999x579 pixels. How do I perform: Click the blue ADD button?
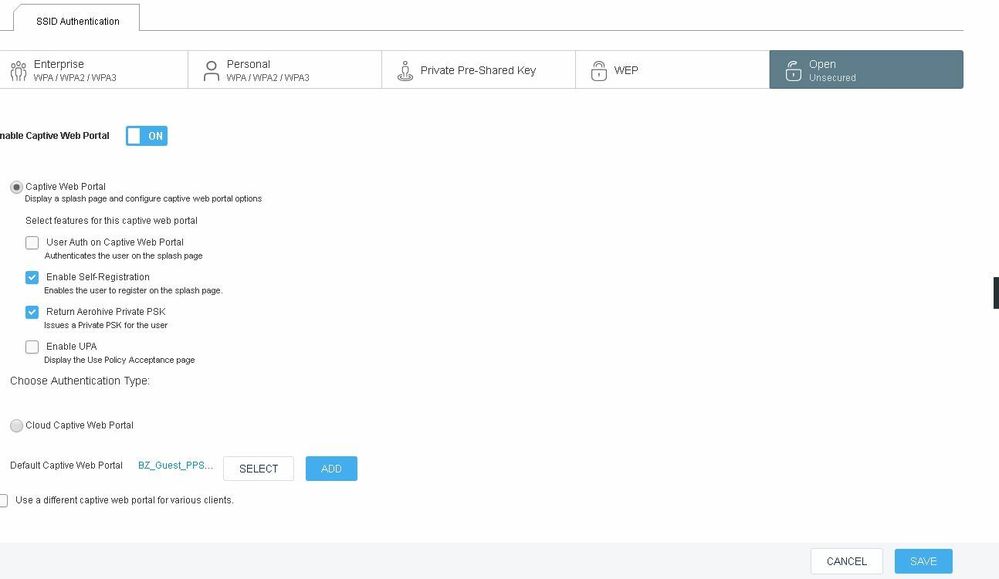(331, 469)
